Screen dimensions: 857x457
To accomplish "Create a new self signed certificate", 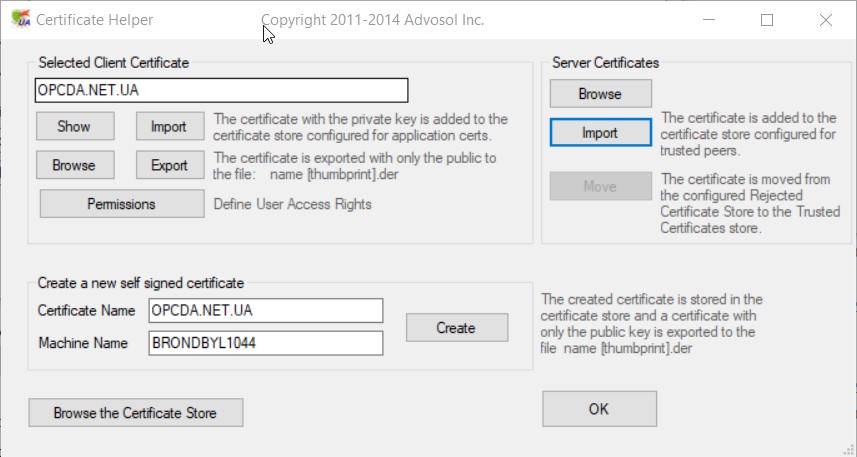I will [456, 328].
